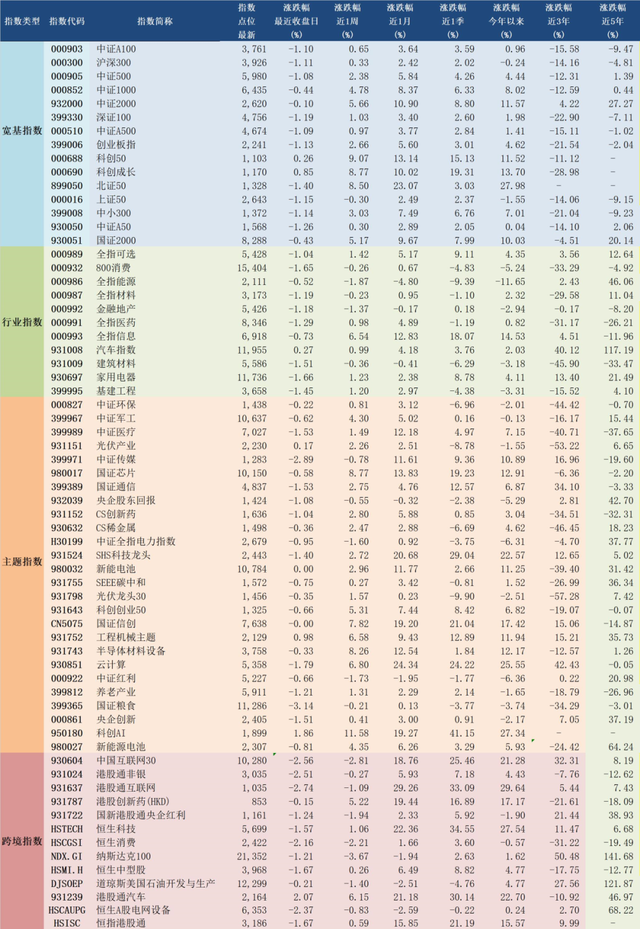Select the 跨境指数 category cell
The width and height of the screenshot is (640, 929).
[22, 841]
